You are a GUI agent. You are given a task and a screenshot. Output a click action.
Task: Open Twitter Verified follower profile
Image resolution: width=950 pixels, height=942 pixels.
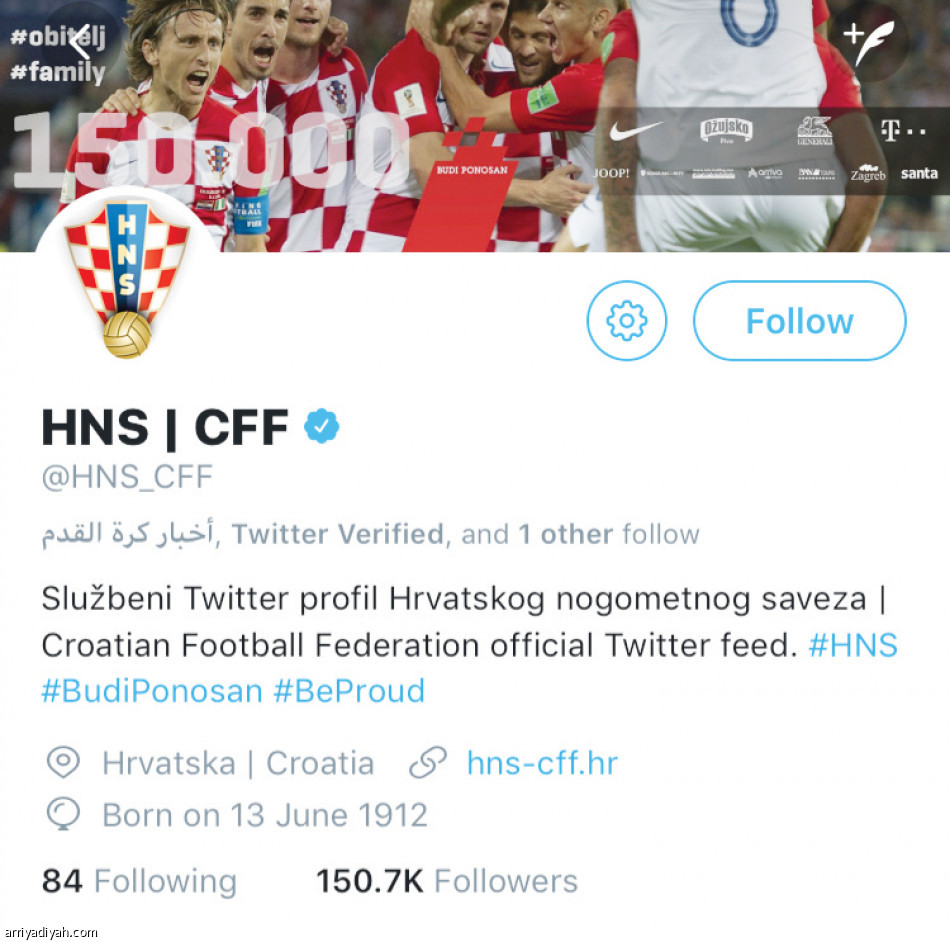(x=337, y=535)
